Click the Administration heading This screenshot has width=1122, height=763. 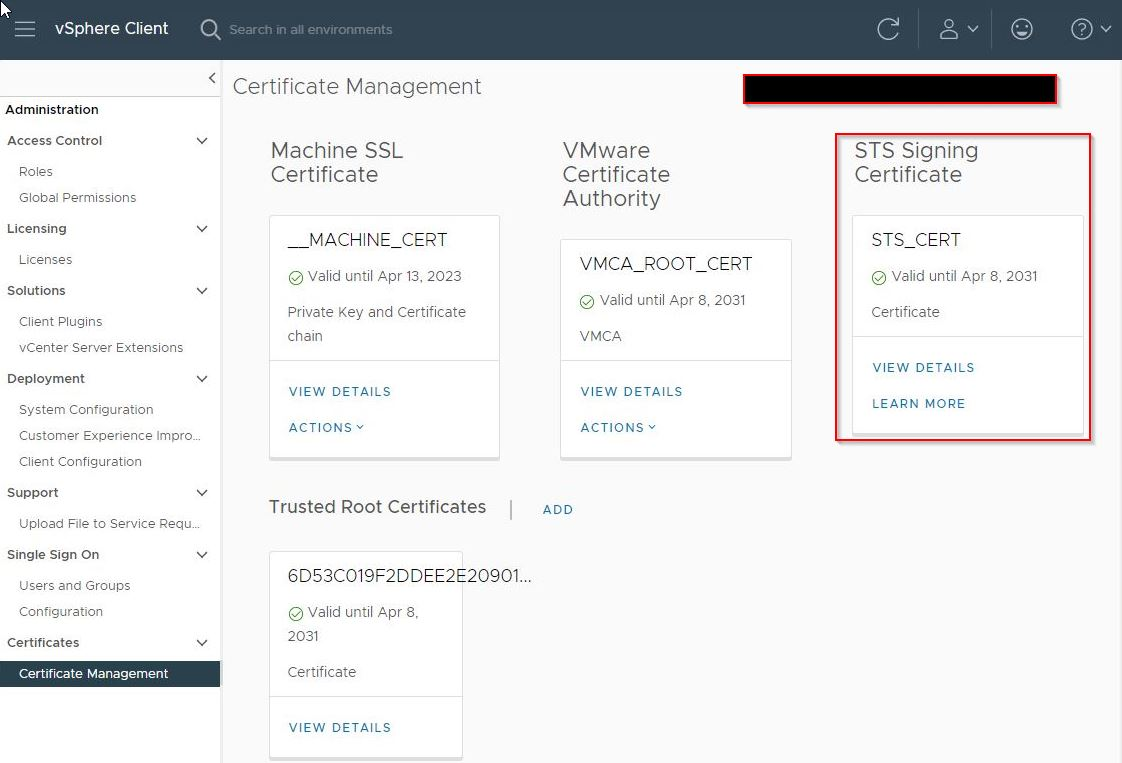52,110
